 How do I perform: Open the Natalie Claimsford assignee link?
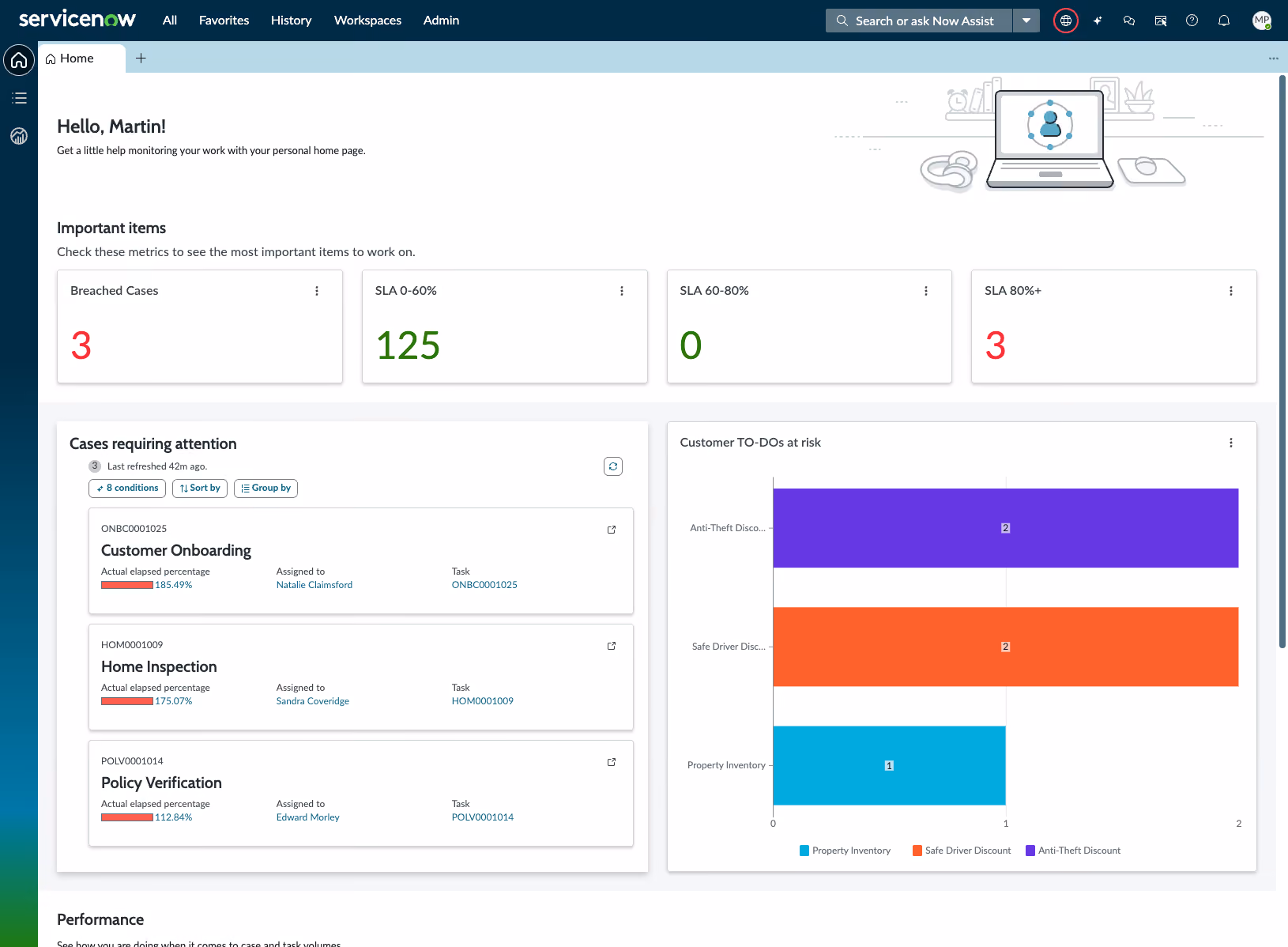[314, 585]
